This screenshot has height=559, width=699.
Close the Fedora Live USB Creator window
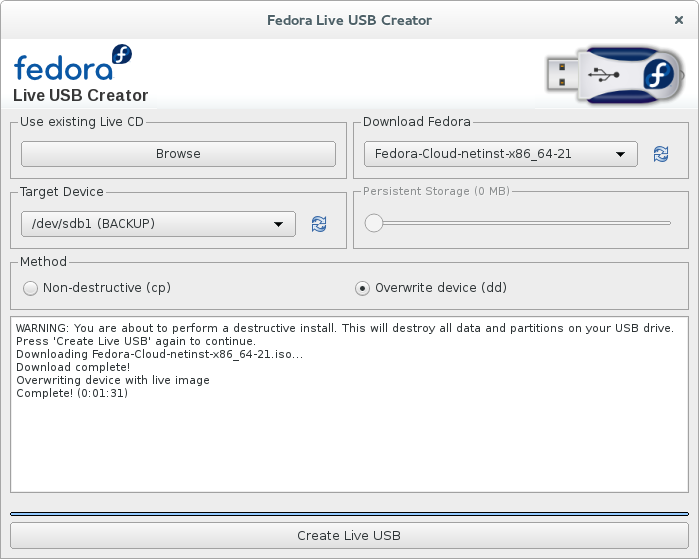pyautogui.click(x=678, y=20)
